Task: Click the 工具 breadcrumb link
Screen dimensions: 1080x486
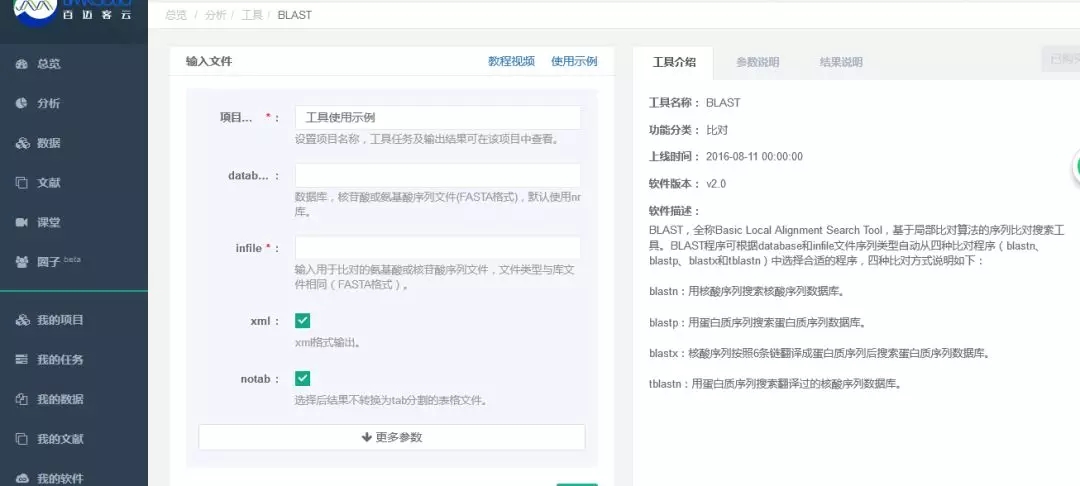Action: (252, 16)
